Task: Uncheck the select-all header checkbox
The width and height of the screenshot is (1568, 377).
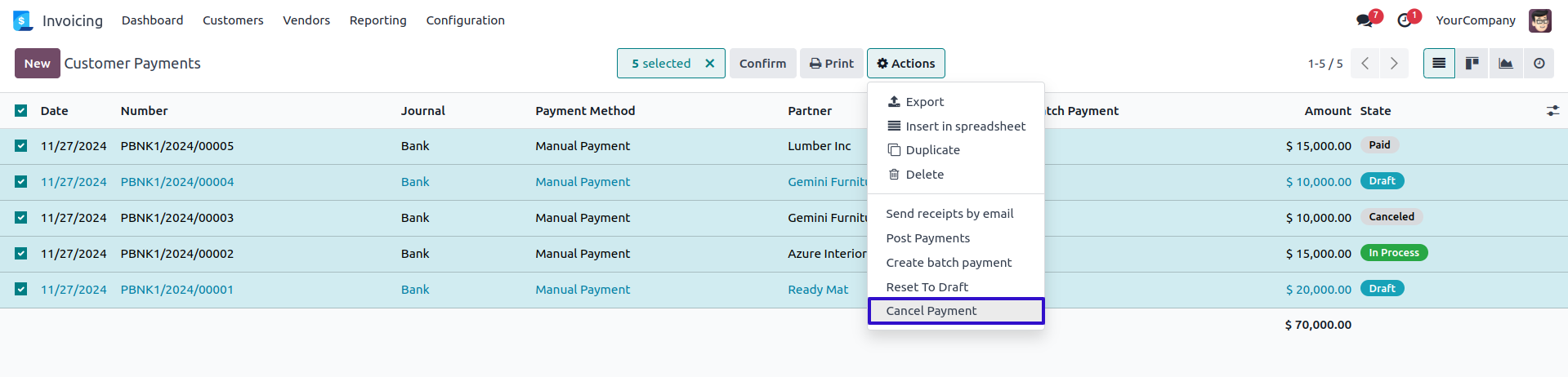Action: (21, 111)
